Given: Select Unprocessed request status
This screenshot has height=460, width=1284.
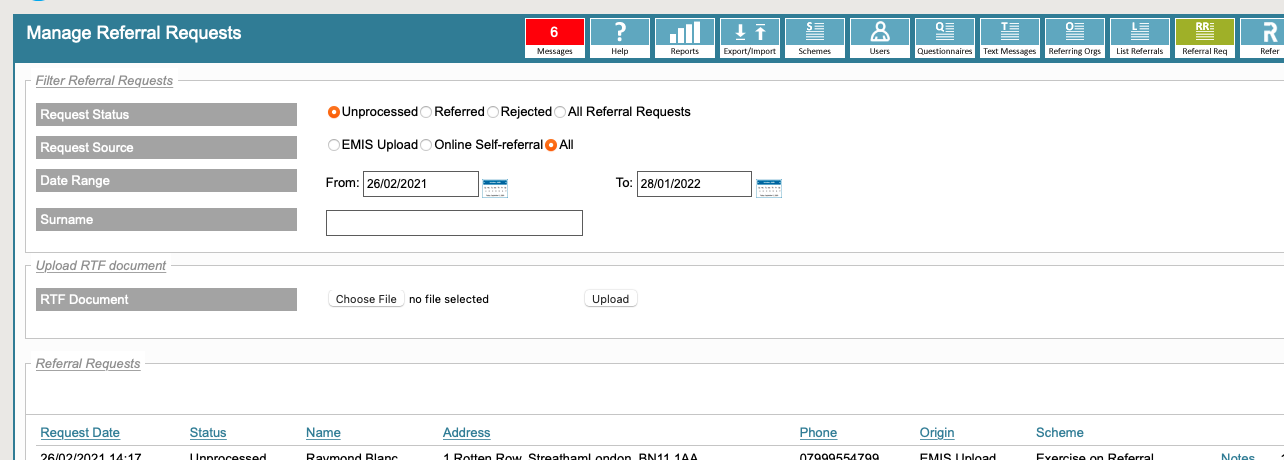Looking at the screenshot, I should [x=334, y=112].
